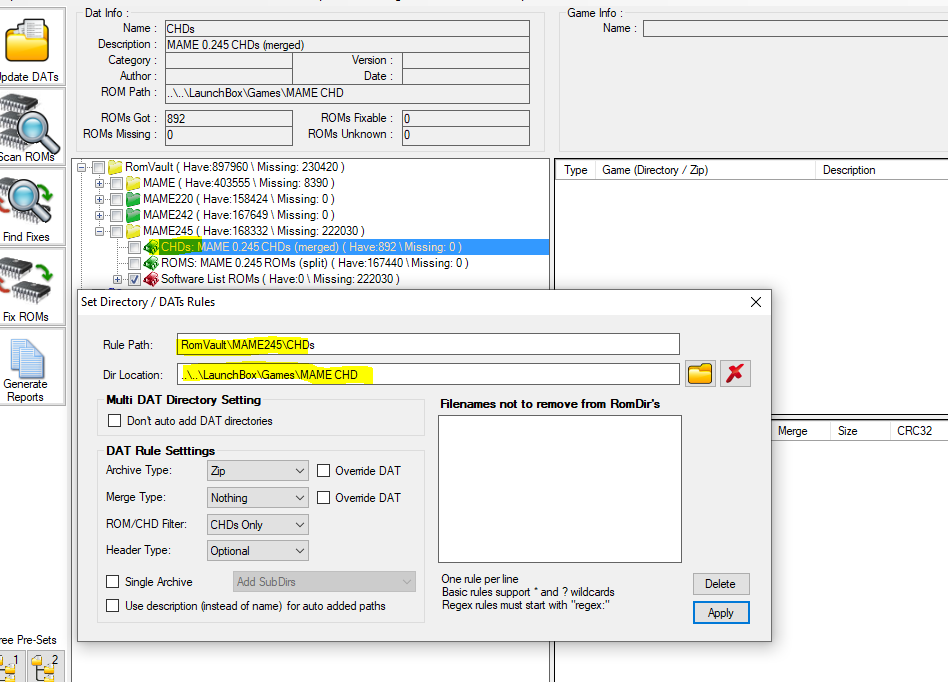Toggle the MAME245 tree checkbox
Viewport: 948px width, 682px height.
[117, 232]
